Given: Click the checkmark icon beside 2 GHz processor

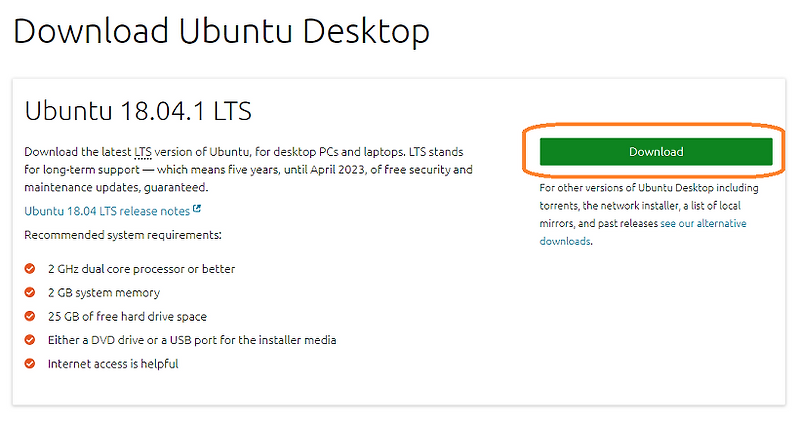Looking at the screenshot, I should [x=30, y=269].
